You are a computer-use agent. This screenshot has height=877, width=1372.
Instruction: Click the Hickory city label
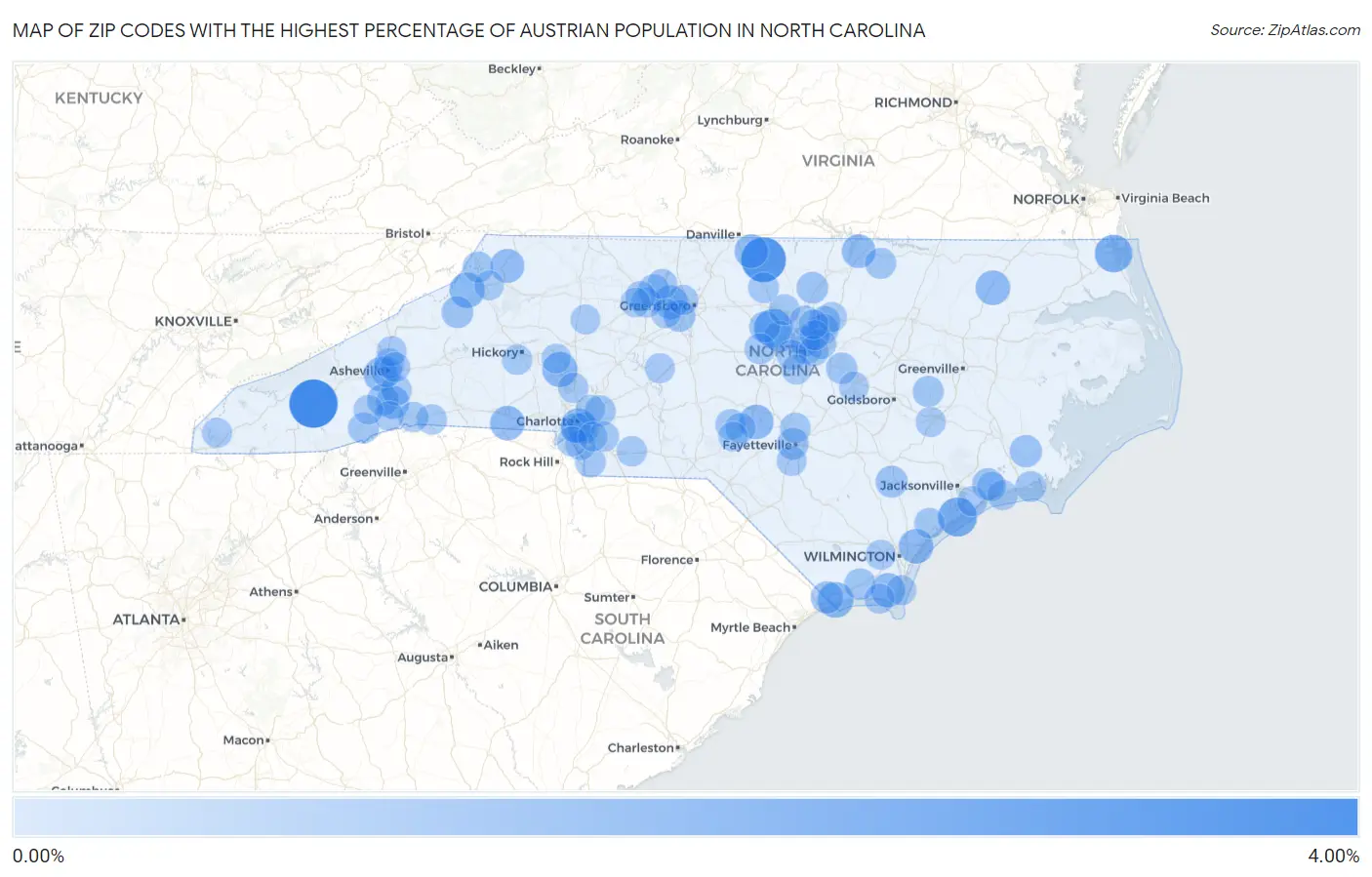pyautogui.click(x=495, y=352)
